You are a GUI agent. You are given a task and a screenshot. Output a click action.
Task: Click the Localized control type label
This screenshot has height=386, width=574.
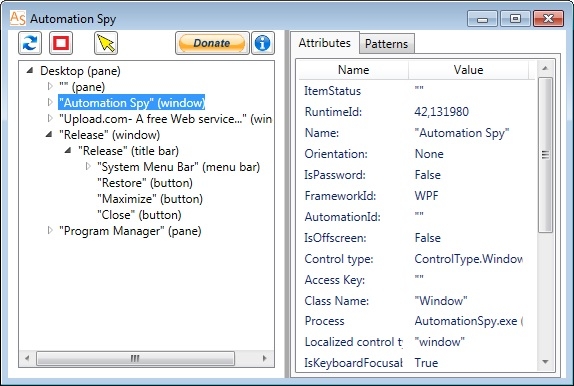click(354, 342)
